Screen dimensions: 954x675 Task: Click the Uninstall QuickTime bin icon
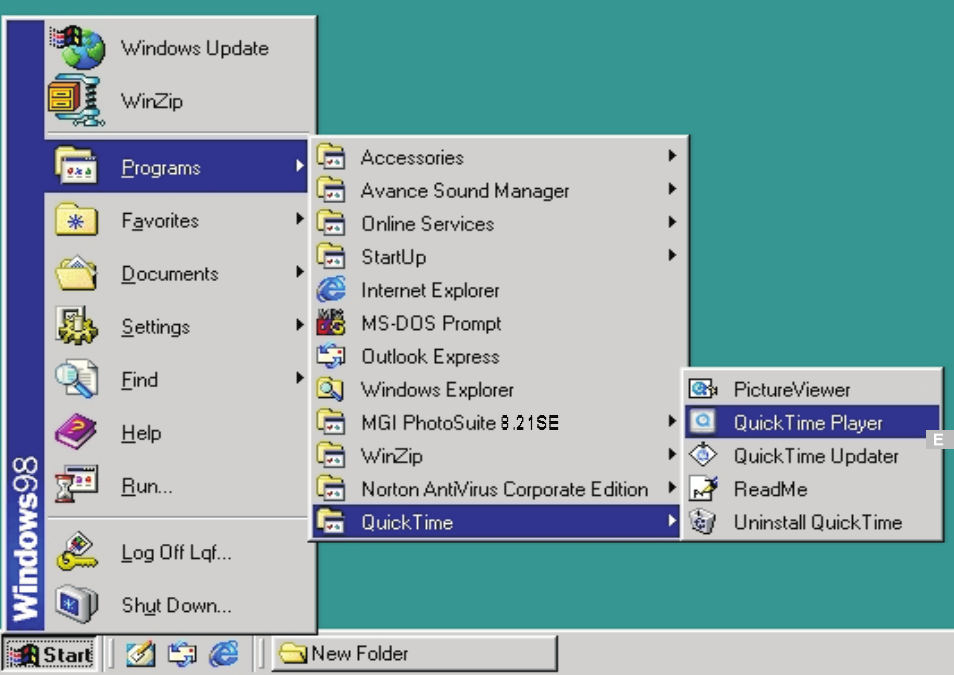point(703,522)
